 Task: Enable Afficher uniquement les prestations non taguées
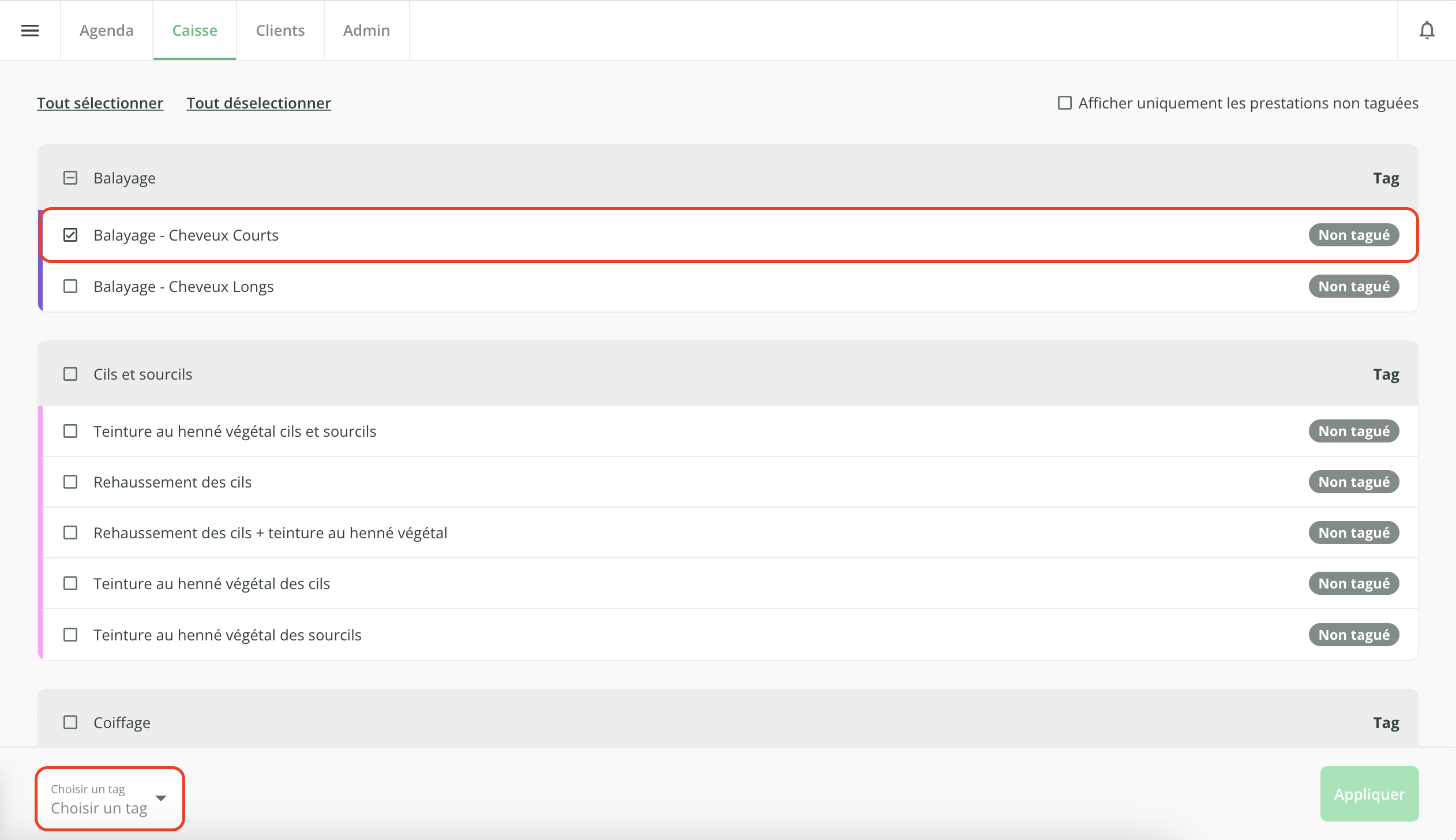pyautogui.click(x=1065, y=103)
